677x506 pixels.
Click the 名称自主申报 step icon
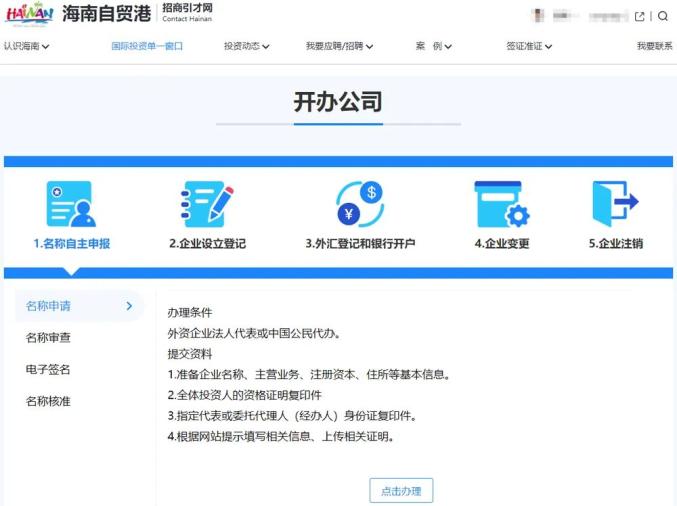[x=70, y=204]
